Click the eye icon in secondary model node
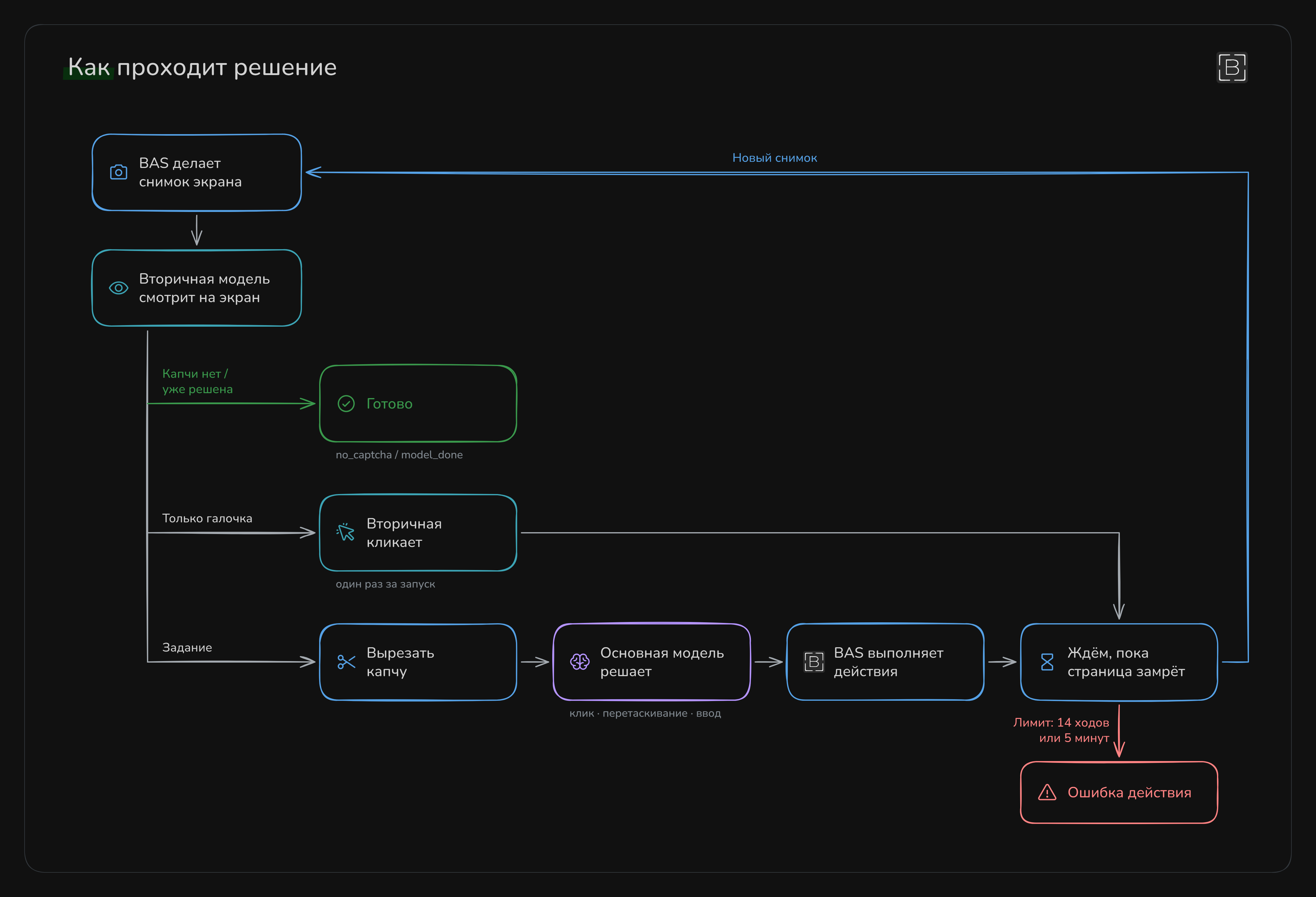This screenshot has width=1316, height=897. point(118,288)
